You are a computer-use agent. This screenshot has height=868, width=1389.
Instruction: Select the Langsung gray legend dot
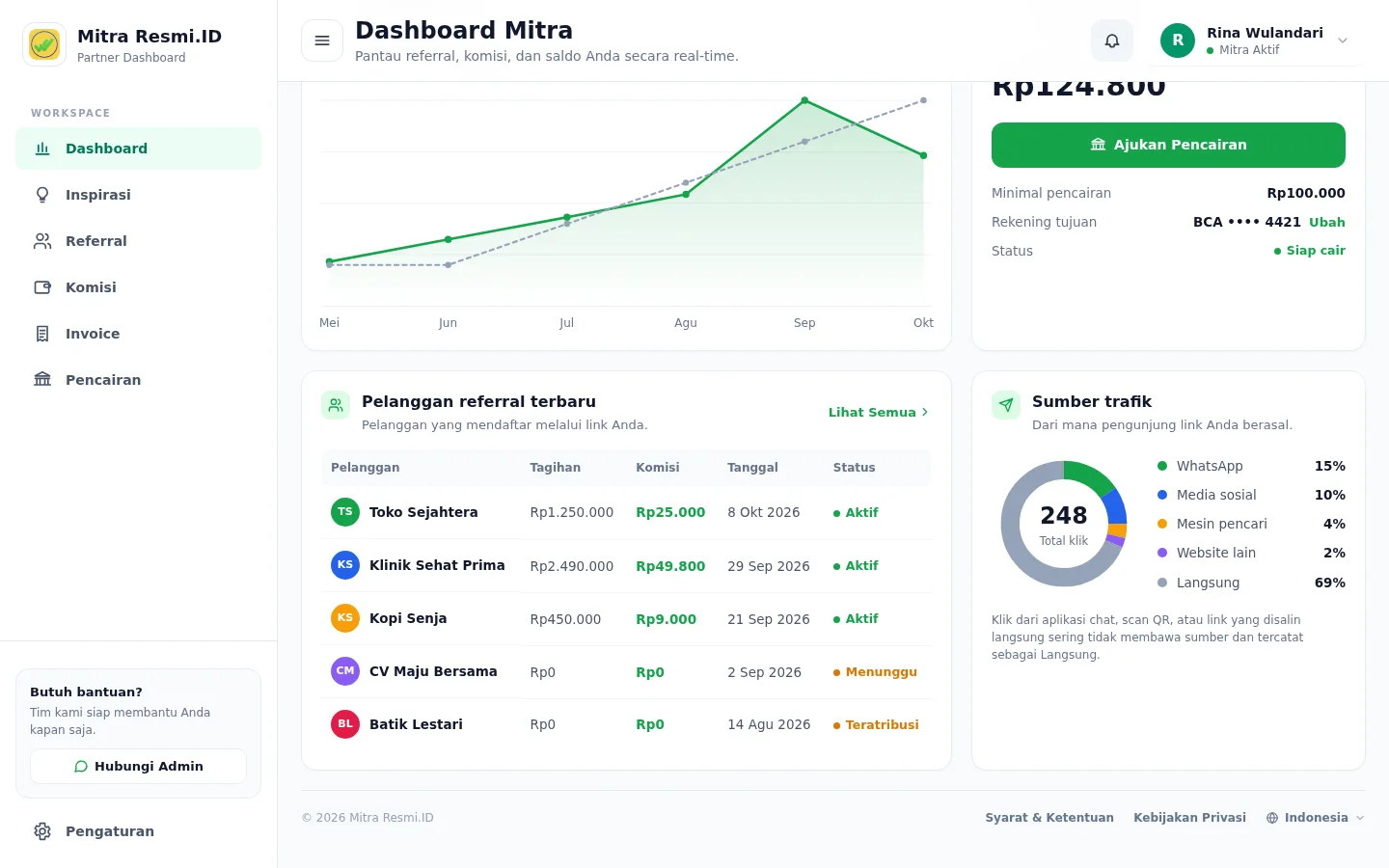point(1162,583)
